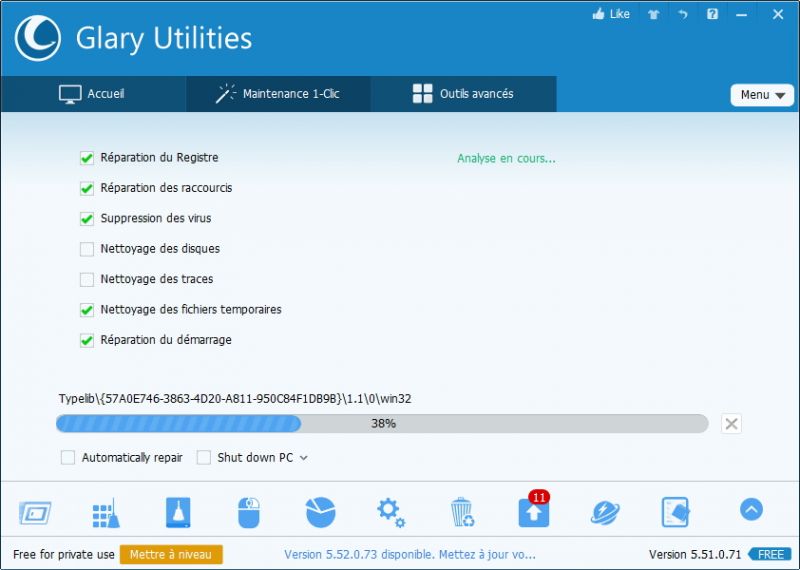Open the Version 5.52.0.73 disponible link
Image resolution: width=800 pixels, height=570 pixels.
pos(410,555)
